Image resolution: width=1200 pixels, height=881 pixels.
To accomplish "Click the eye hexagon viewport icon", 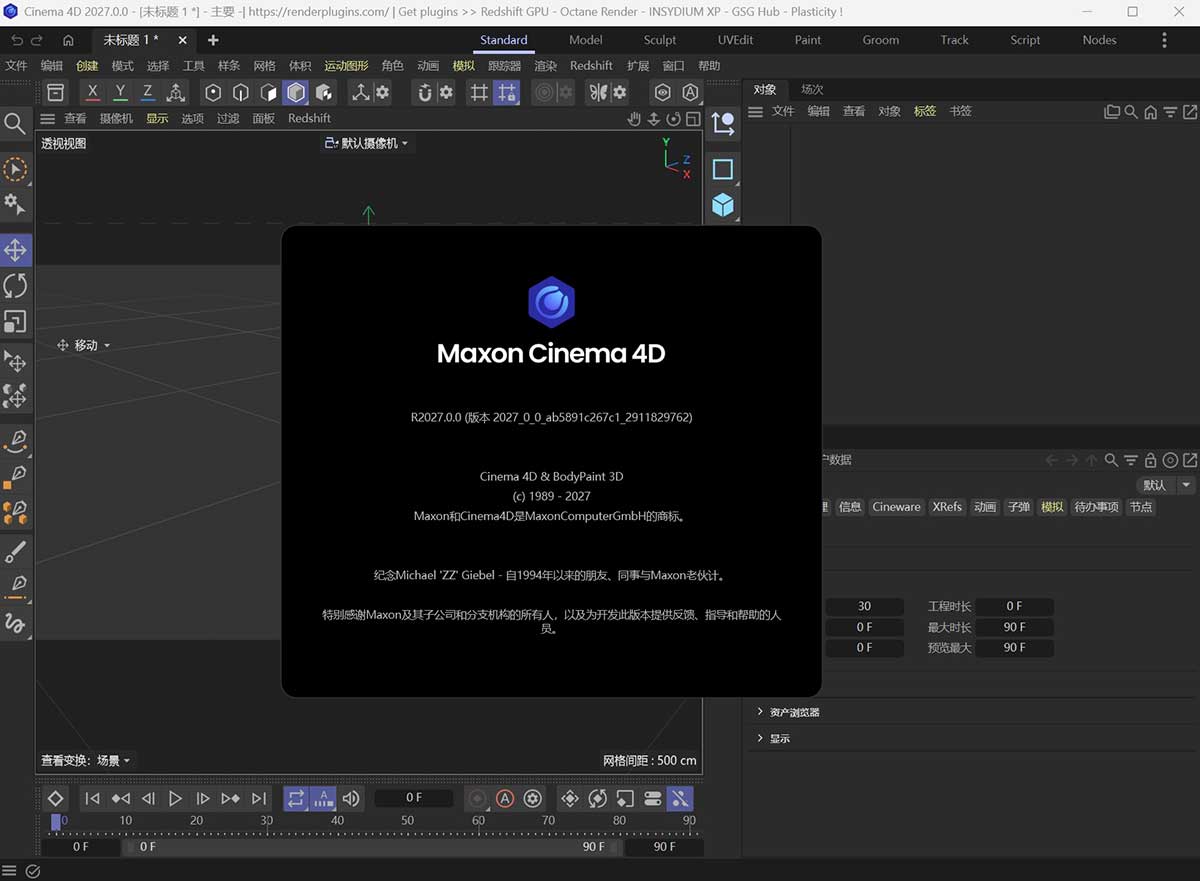I will (662, 92).
